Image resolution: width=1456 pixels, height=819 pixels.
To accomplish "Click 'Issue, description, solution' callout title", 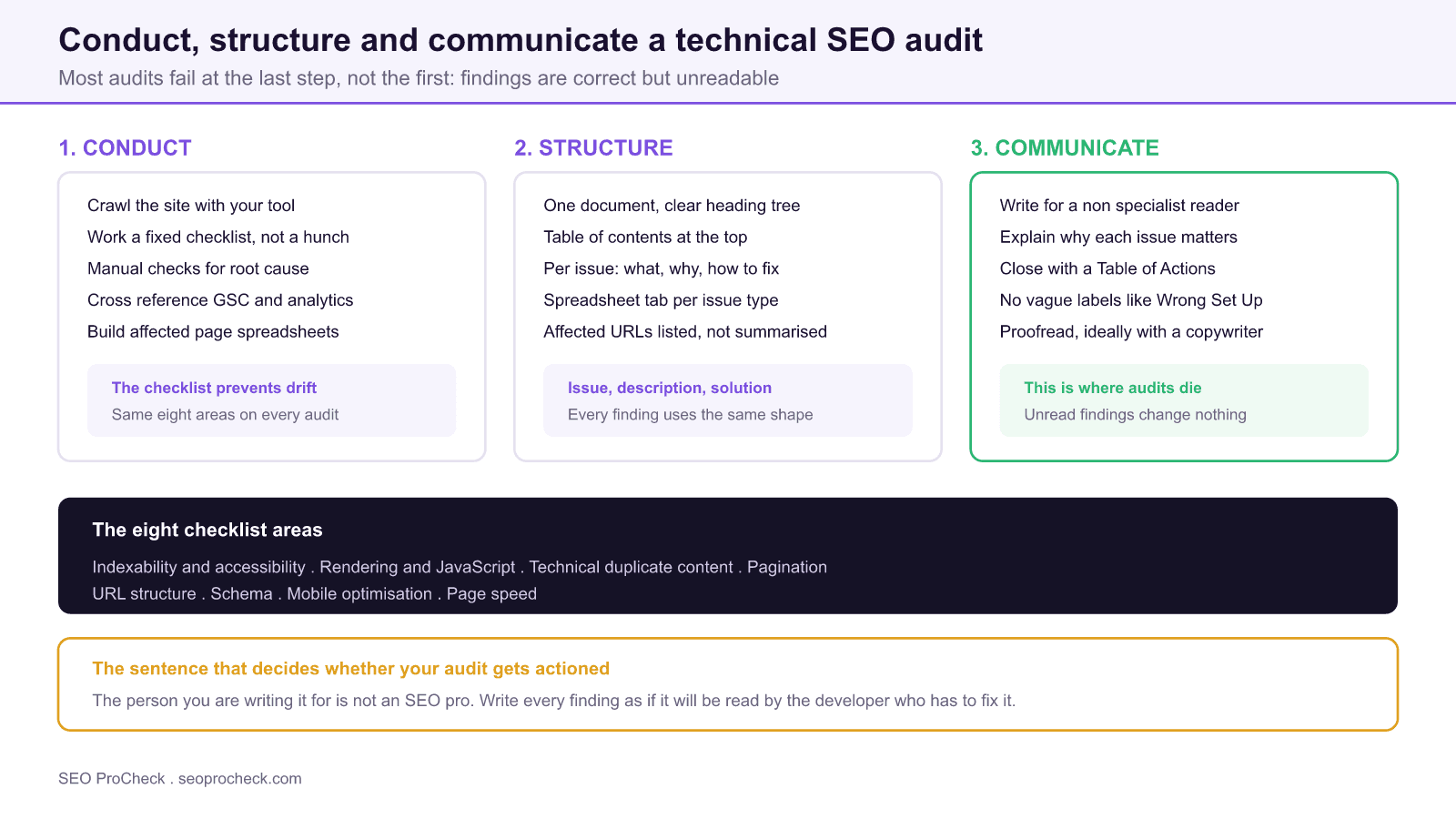I will [x=670, y=388].
